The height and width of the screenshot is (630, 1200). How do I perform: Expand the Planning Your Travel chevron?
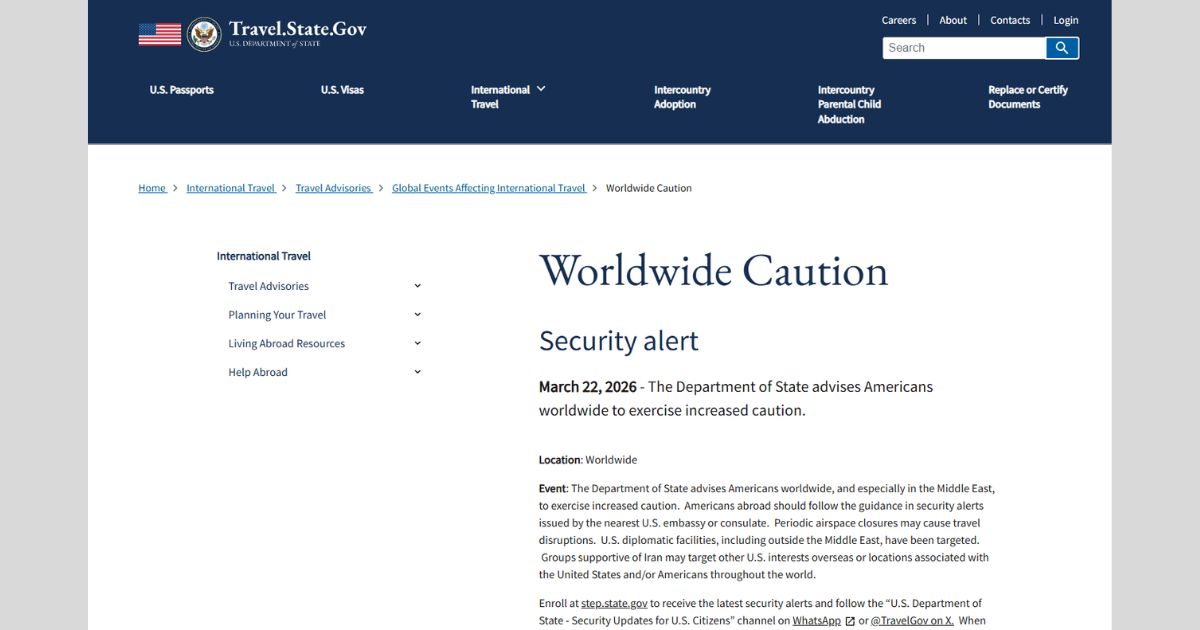click(x=417, y=315)
